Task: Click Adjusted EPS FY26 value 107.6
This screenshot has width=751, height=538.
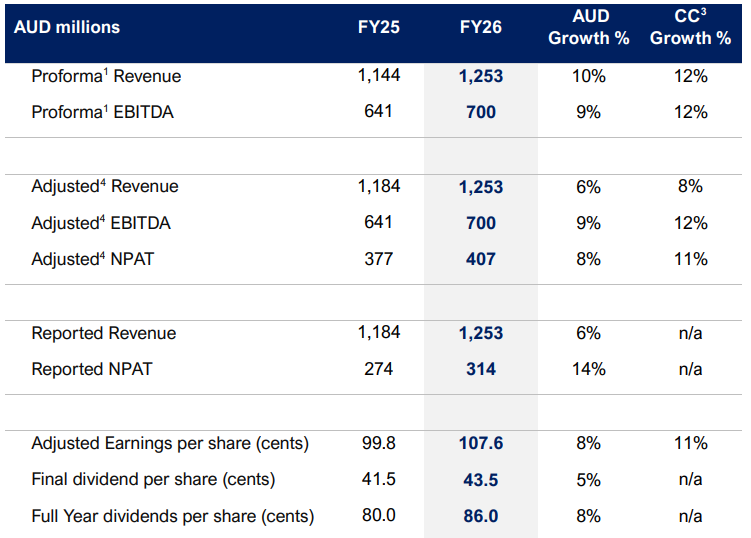Action: [x=481, y=443]
